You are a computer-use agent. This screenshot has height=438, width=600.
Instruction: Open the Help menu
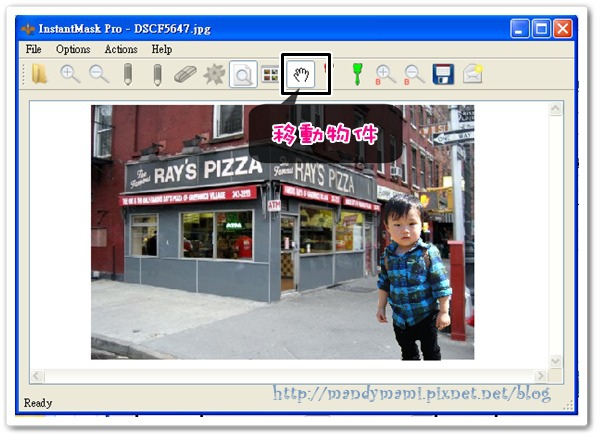pyautogui.click(x=161, y=49)
